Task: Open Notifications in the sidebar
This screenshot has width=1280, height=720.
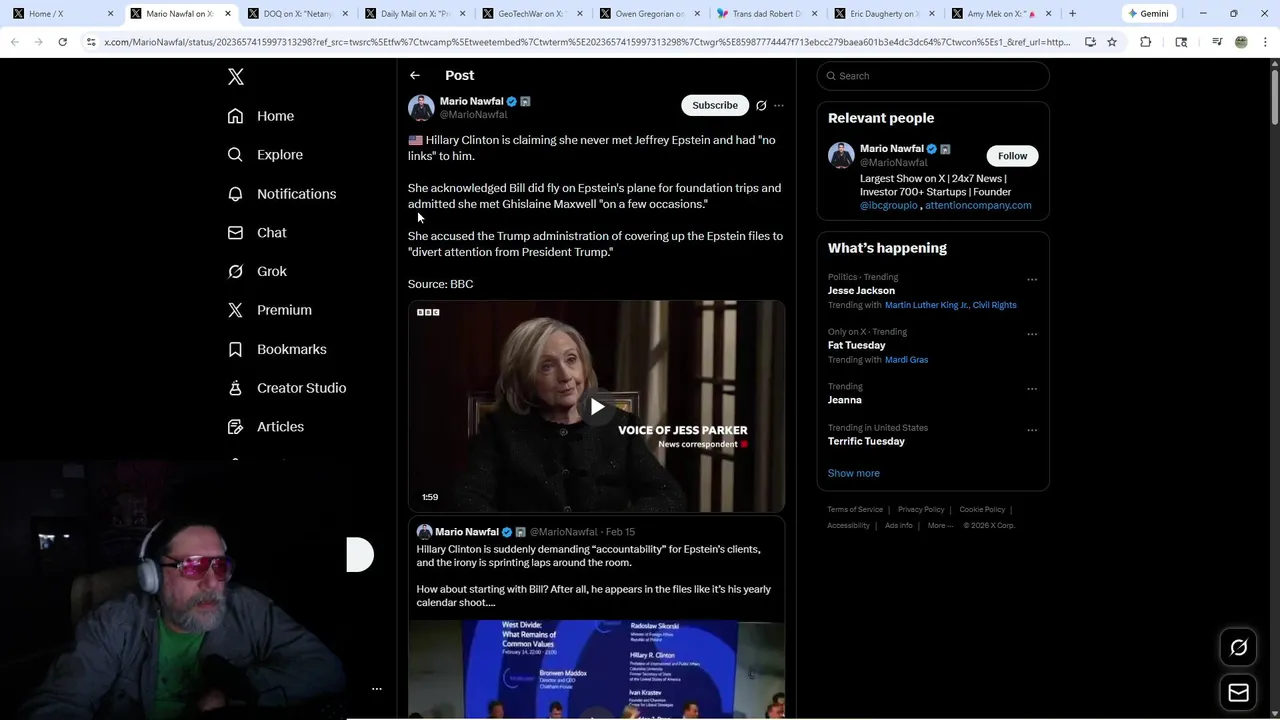Action: pyautogui.click(x=281, y=194)
